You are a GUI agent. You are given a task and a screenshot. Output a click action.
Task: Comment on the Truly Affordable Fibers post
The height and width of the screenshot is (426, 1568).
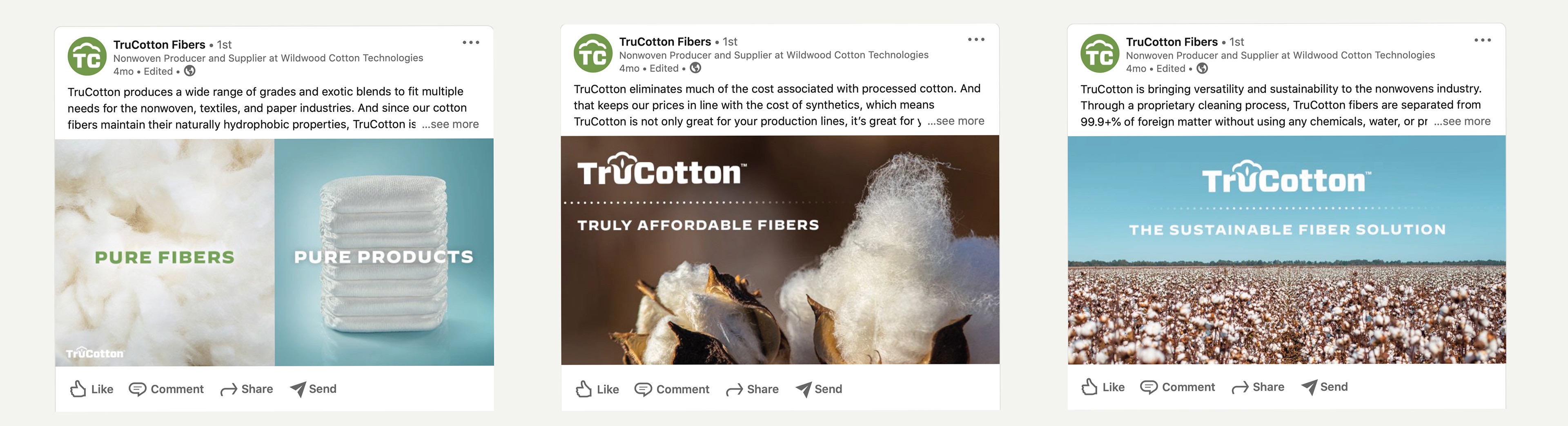pyautogui.click(x=672, y=389)
